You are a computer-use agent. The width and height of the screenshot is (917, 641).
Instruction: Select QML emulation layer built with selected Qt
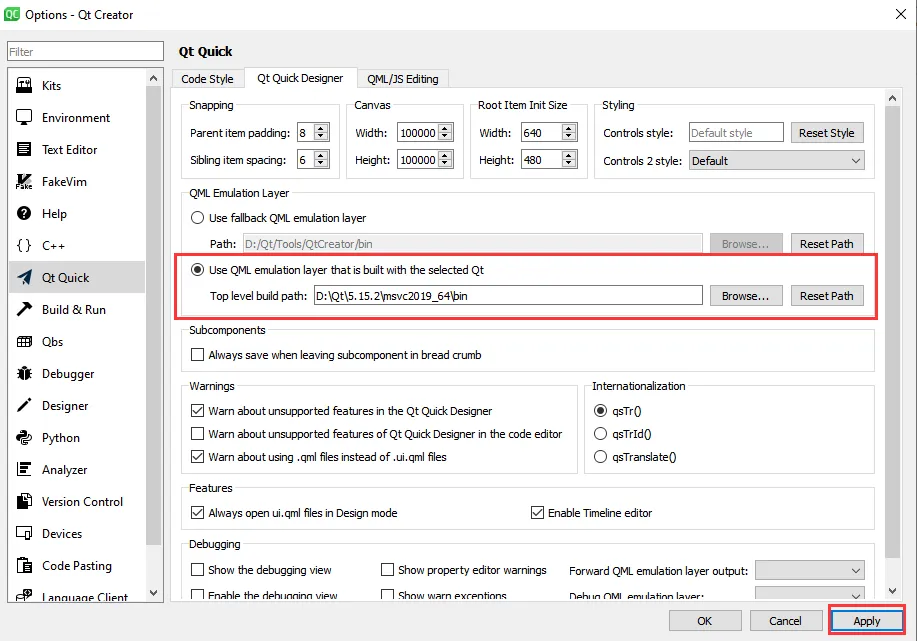pos(197,270)
